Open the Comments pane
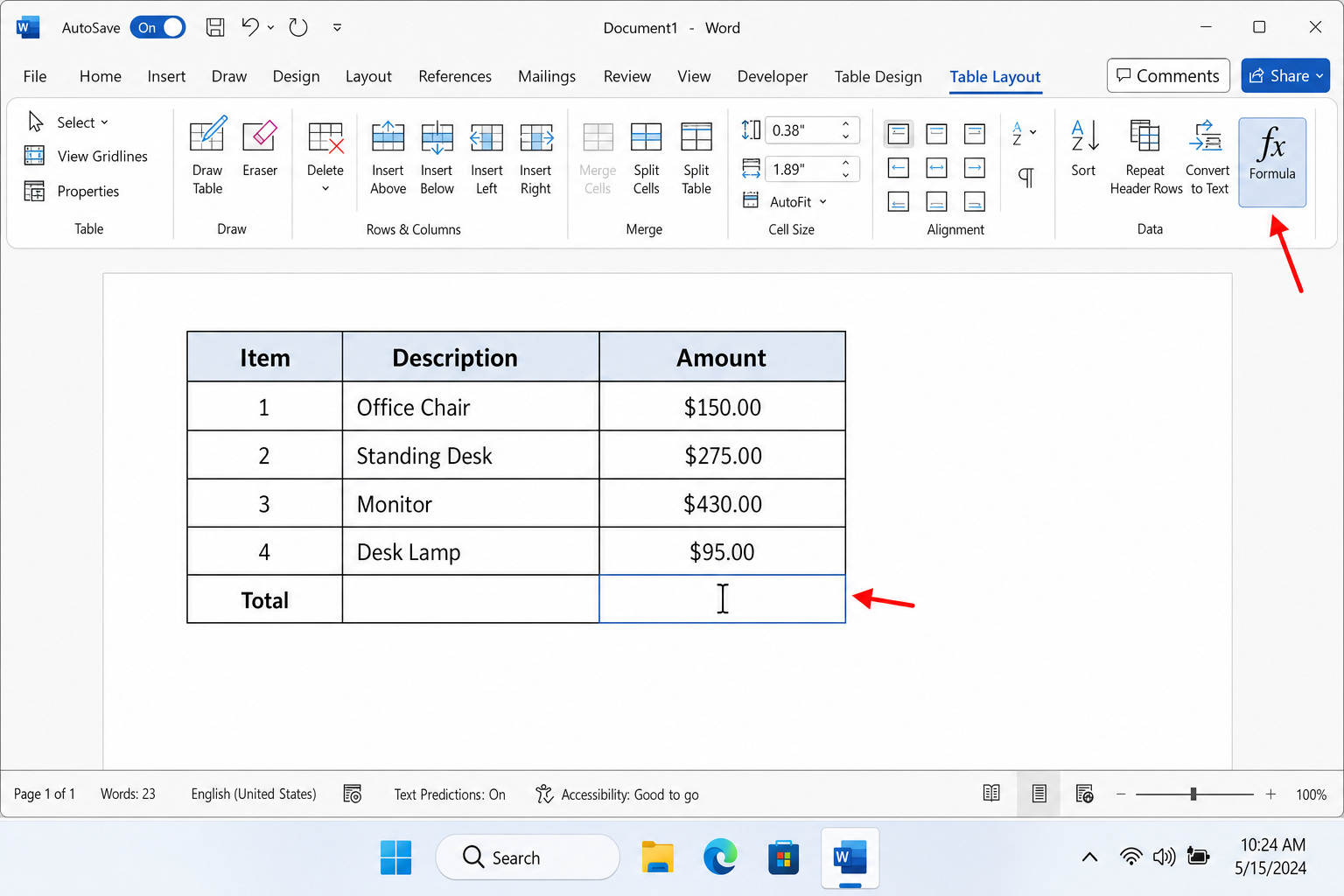 [x=1168, y=75]
